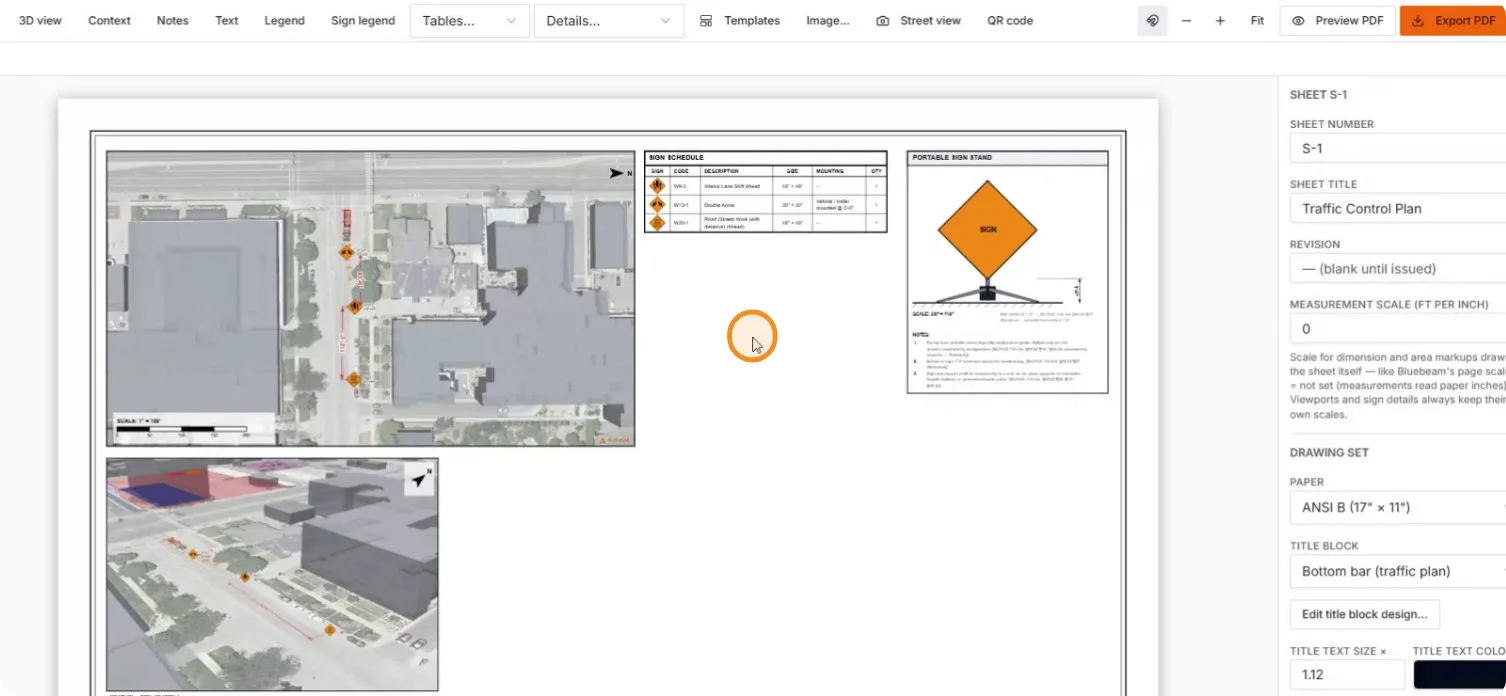Insert a Legend

[284, 21]
